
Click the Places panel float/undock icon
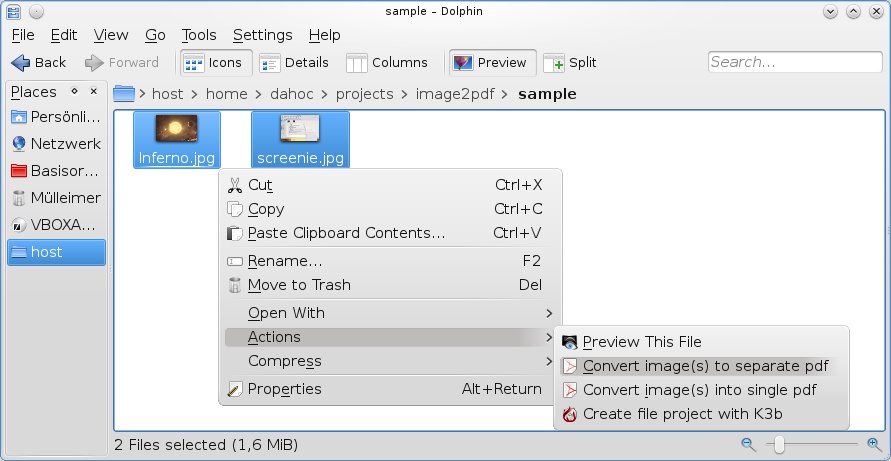74,91
